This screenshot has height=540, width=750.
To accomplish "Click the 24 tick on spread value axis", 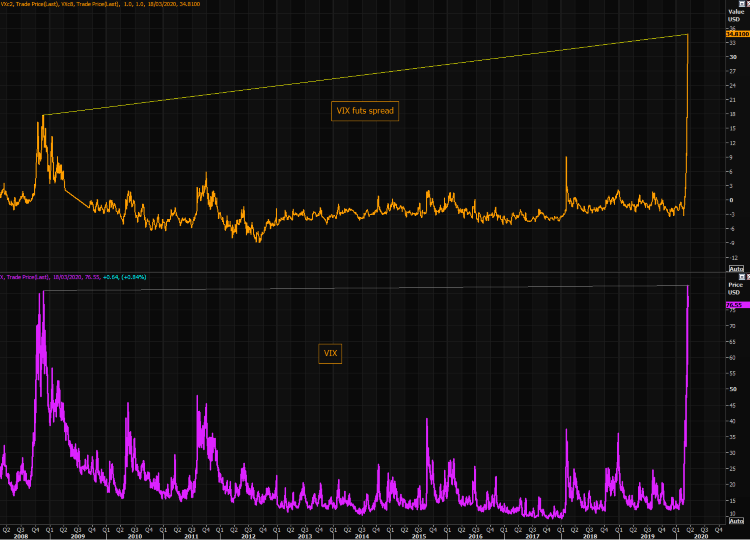I will pos(732,86).
